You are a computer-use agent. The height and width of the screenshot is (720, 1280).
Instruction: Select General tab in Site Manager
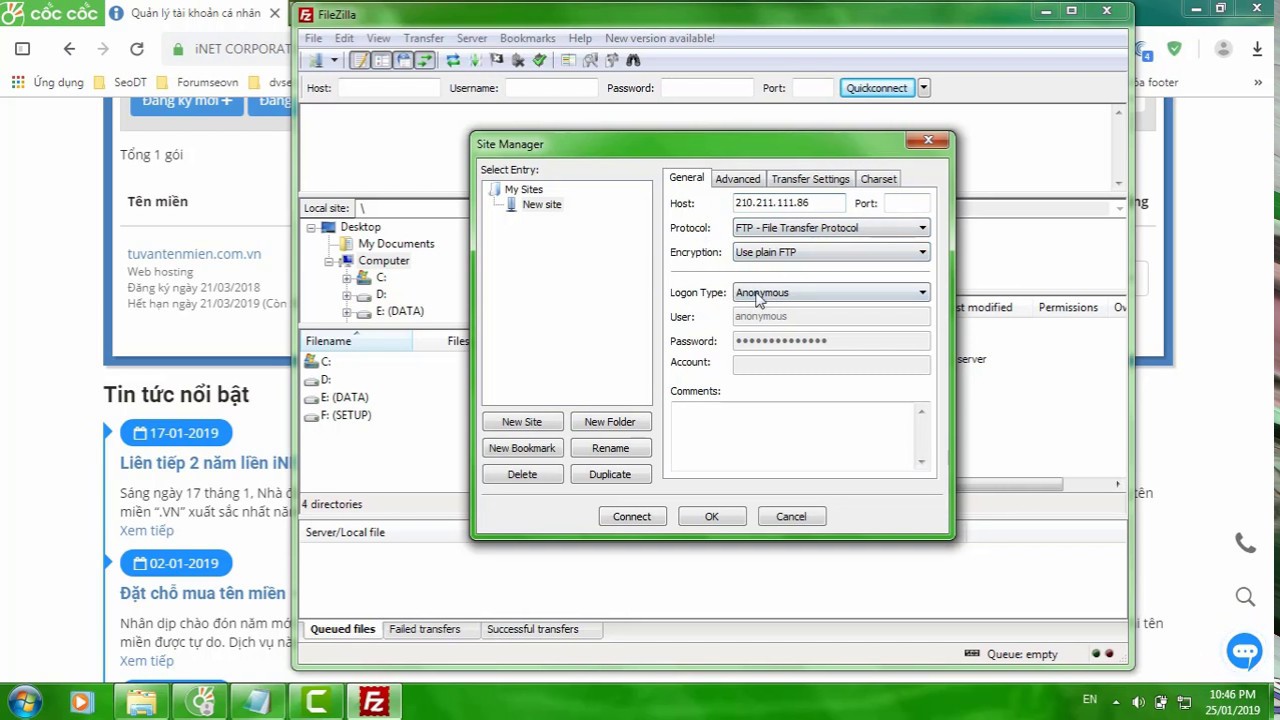686,178
